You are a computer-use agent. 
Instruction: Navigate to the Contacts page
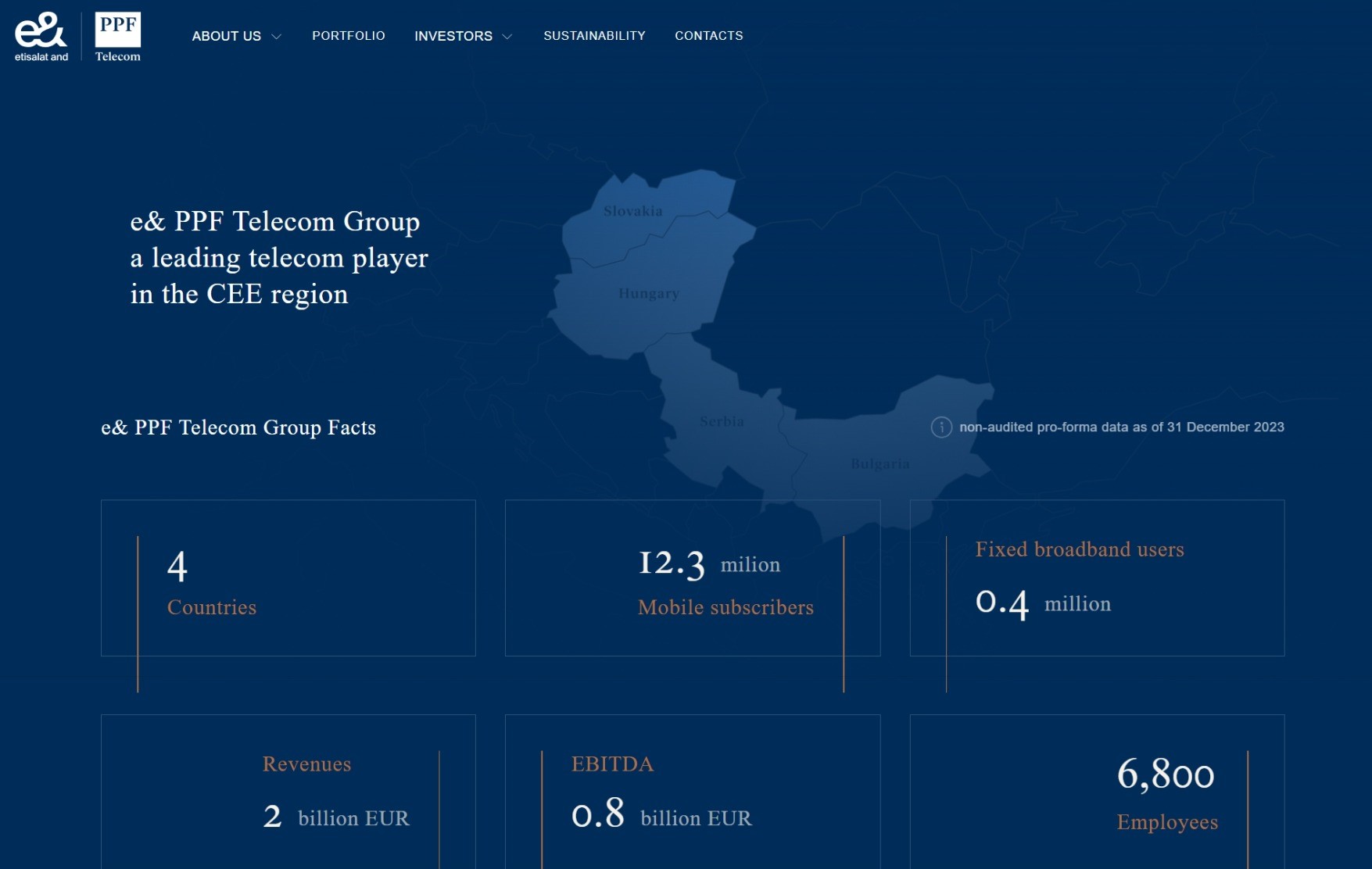pos(708,36)
